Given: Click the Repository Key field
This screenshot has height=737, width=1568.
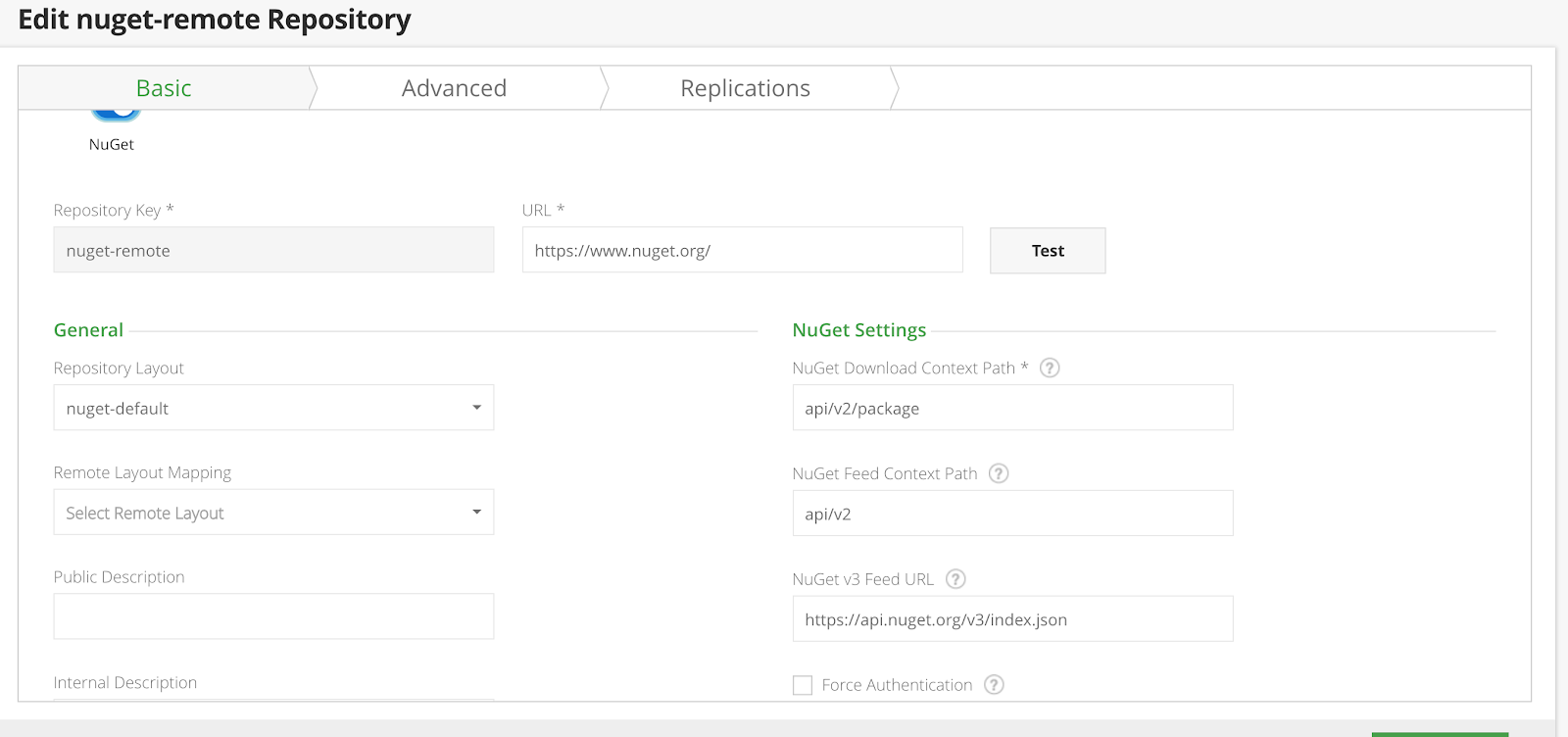Looking at the screenshot, I should pyautogui.click(x=273, y=250).
